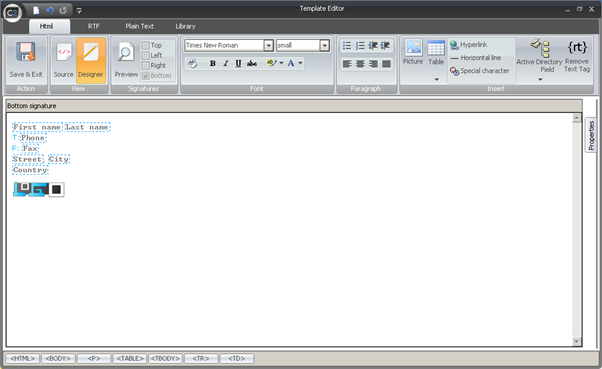Switch to Source view
602x369 pixels.
(63, 61)
